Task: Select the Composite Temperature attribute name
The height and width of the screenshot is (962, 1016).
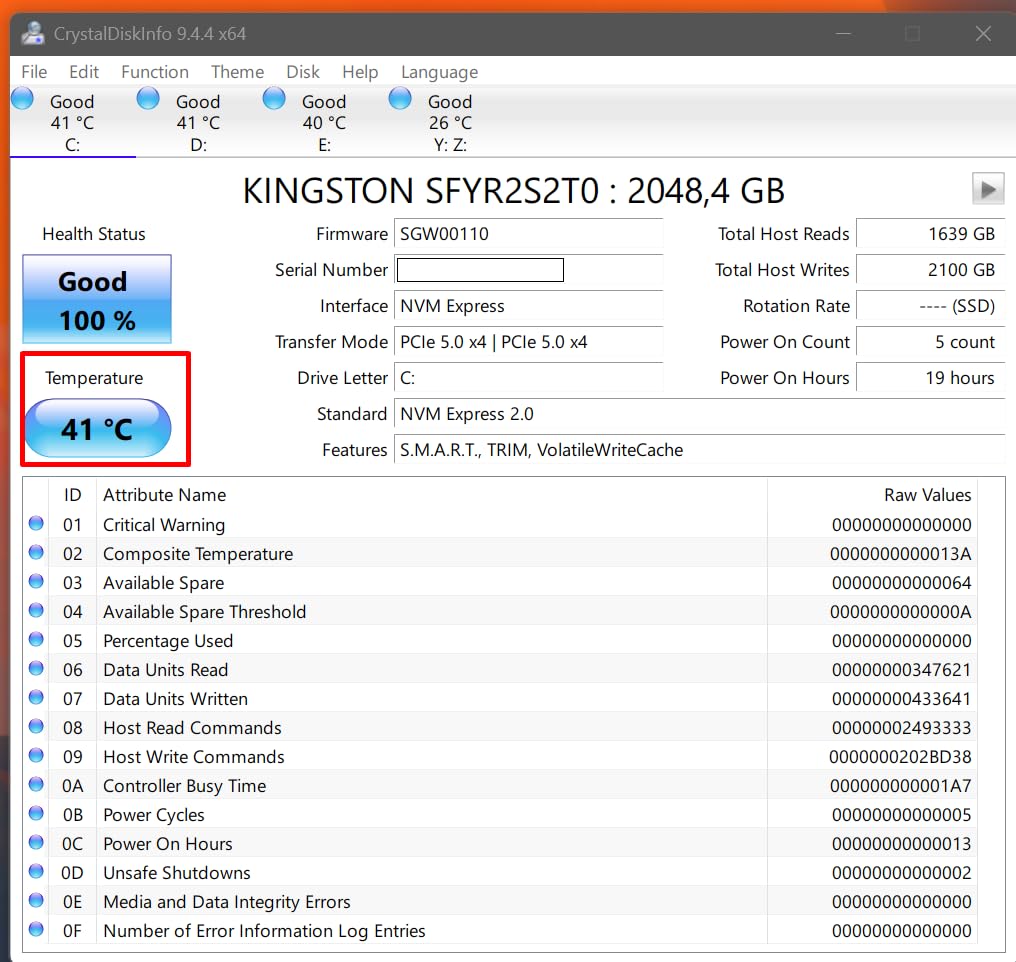Action: coord(198,554)
